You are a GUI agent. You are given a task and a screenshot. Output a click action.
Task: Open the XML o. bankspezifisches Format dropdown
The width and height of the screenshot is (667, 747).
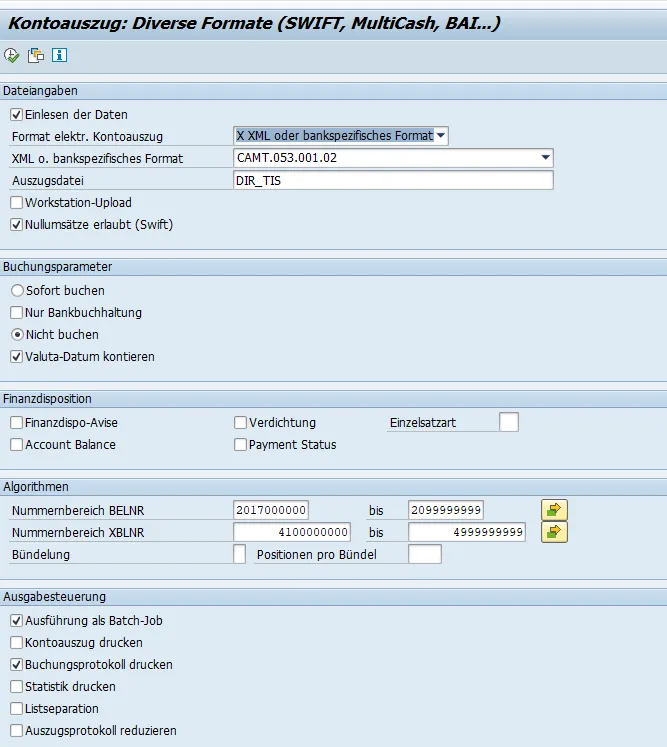[545, 158]
